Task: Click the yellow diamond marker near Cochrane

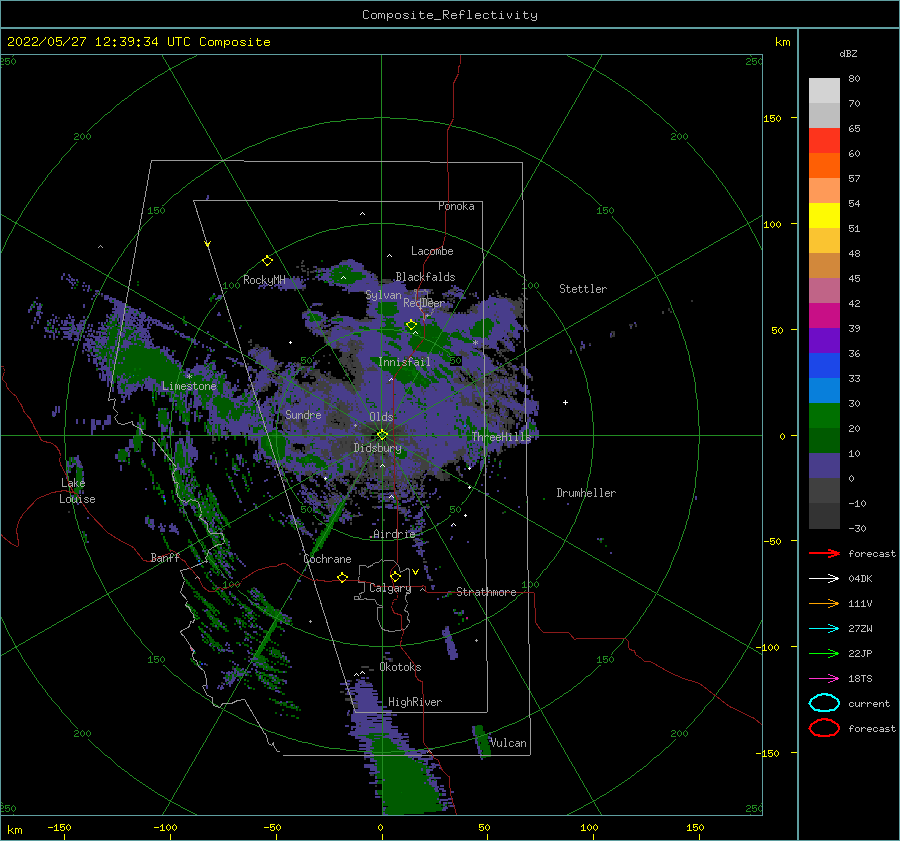Action: (x=342, y=577)
